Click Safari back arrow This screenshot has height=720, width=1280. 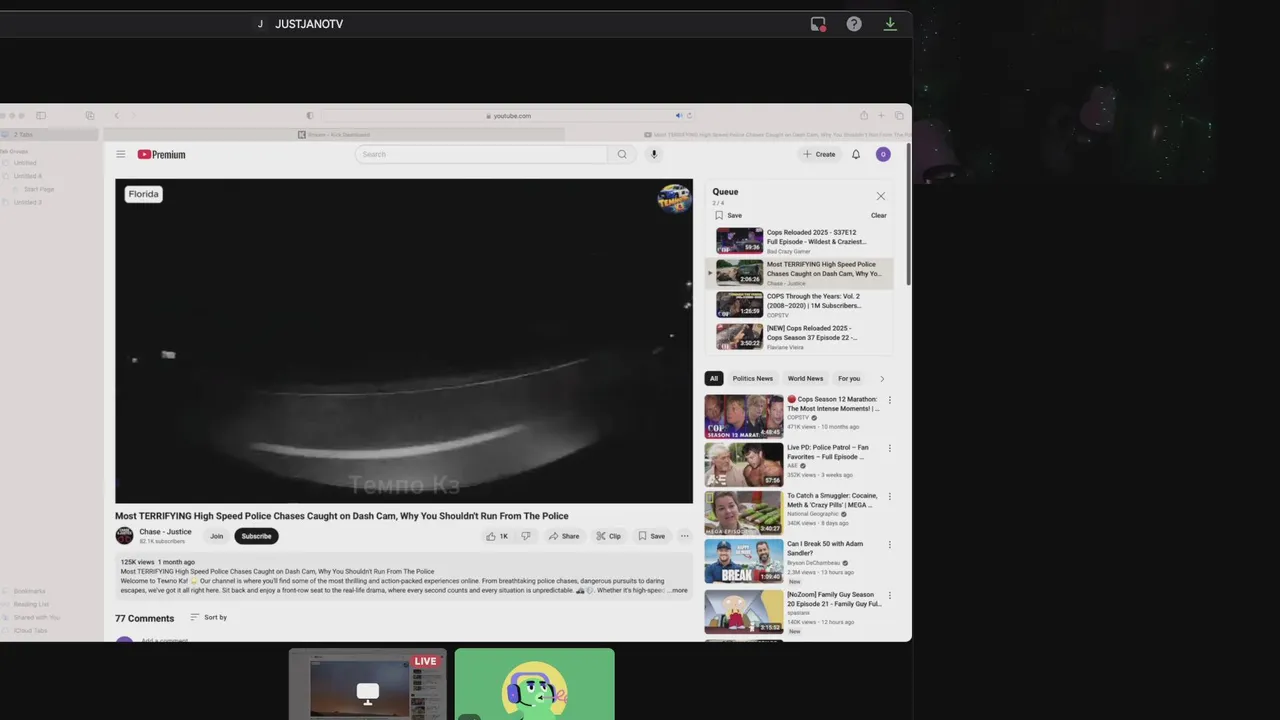coord(116,116)
